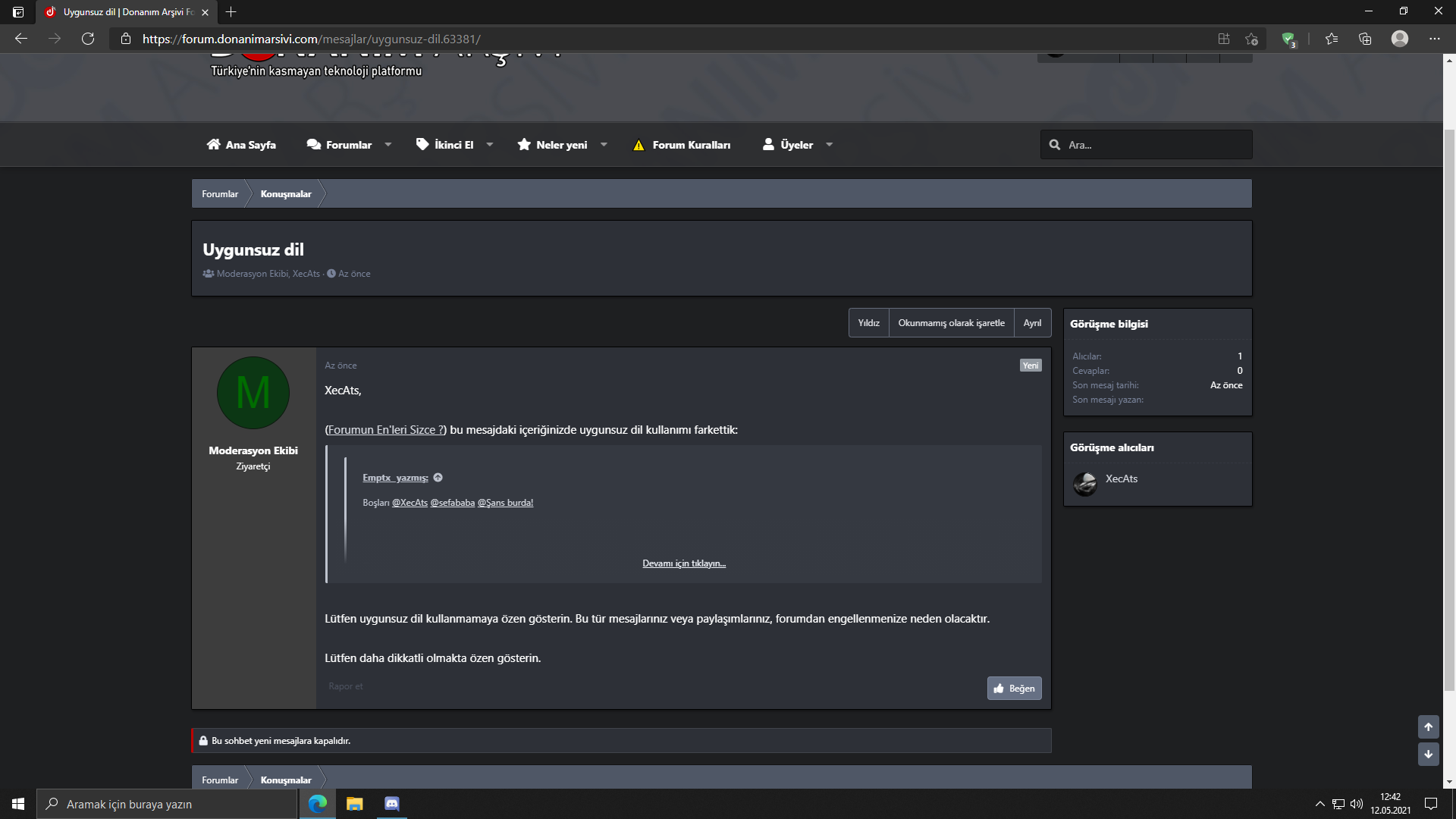This screenshot has width=1456, height=819.
Task: Close the Uygunsuz dil browser tab
Action: (x=205, y=12)
